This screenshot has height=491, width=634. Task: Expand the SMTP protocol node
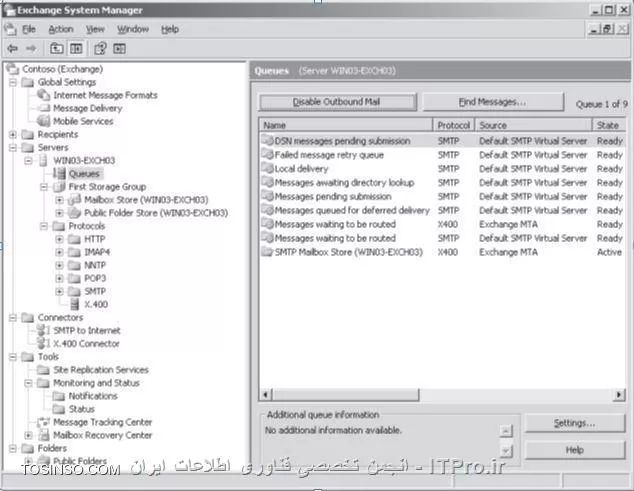click(59, 291)
